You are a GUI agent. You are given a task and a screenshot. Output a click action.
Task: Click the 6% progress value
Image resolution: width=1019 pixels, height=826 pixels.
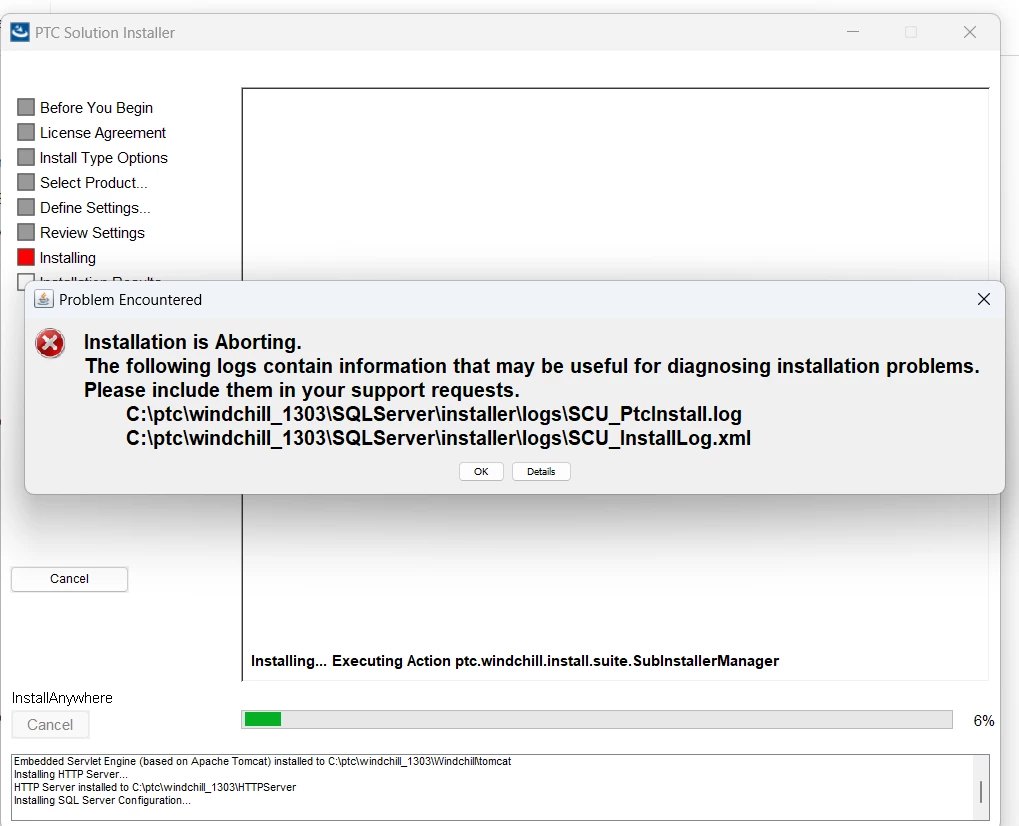(x=983, y=720)
